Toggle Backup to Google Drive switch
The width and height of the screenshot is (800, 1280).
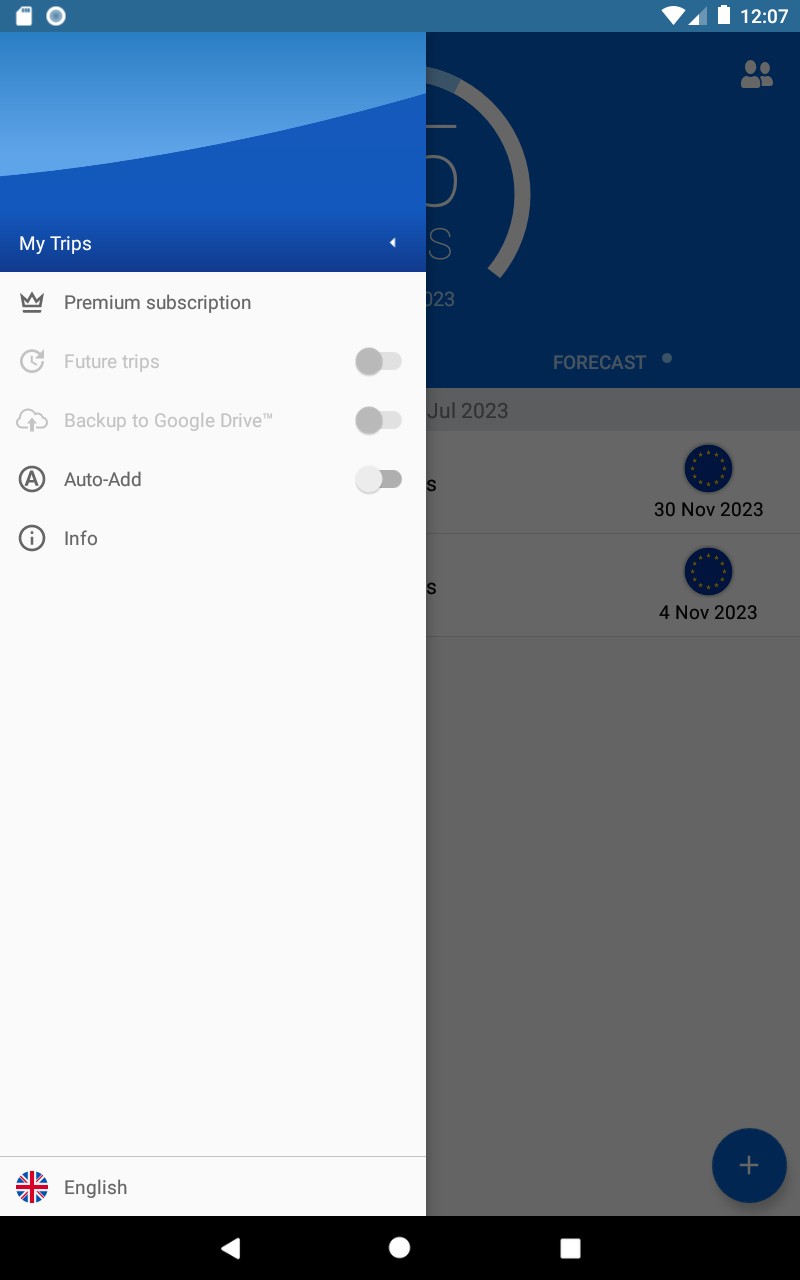tap(379, 420)
